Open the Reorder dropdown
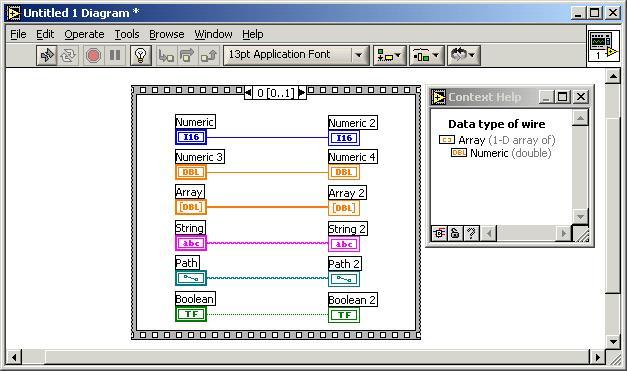The image size is (627, 371). (463, 55)
